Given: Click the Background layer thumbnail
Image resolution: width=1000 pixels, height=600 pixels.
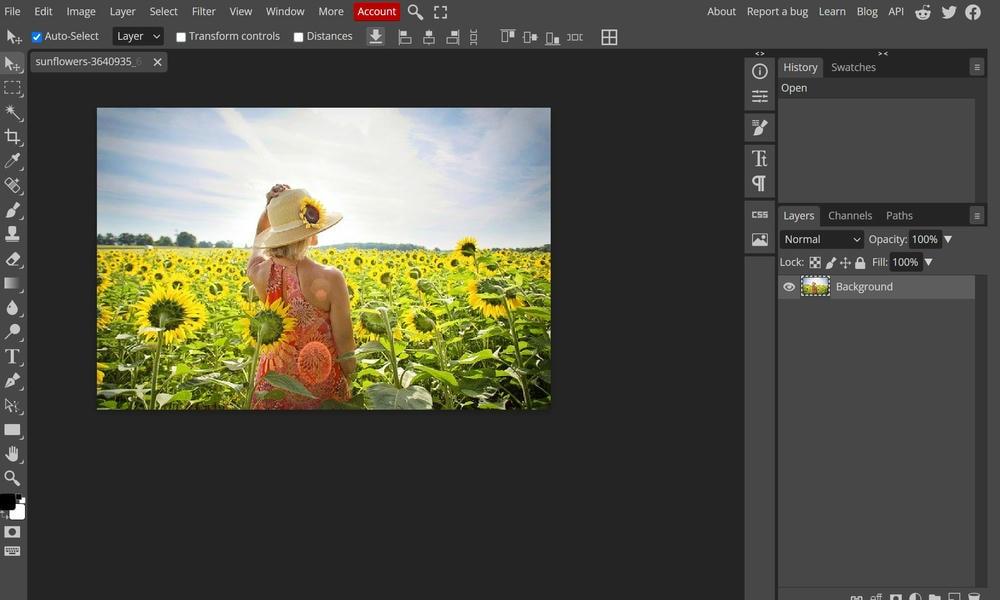Looking at the screenshot, I should pyautogui.click(x=815, y=287).
